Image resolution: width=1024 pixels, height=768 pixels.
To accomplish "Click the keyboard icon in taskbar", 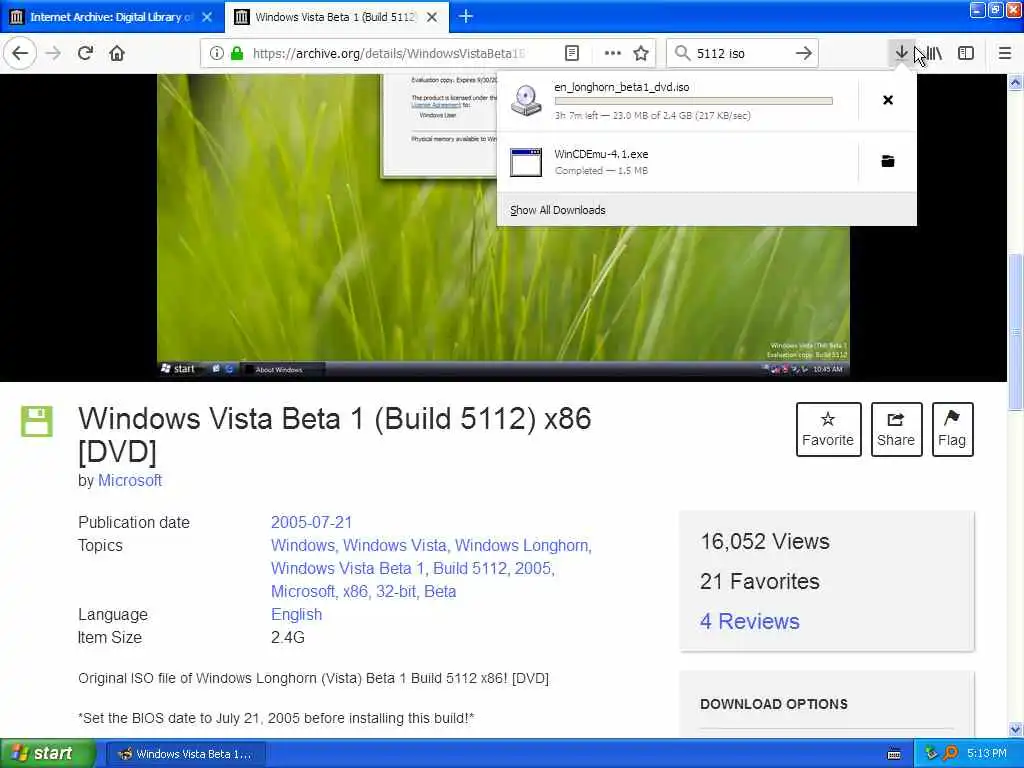I will 894,754.
